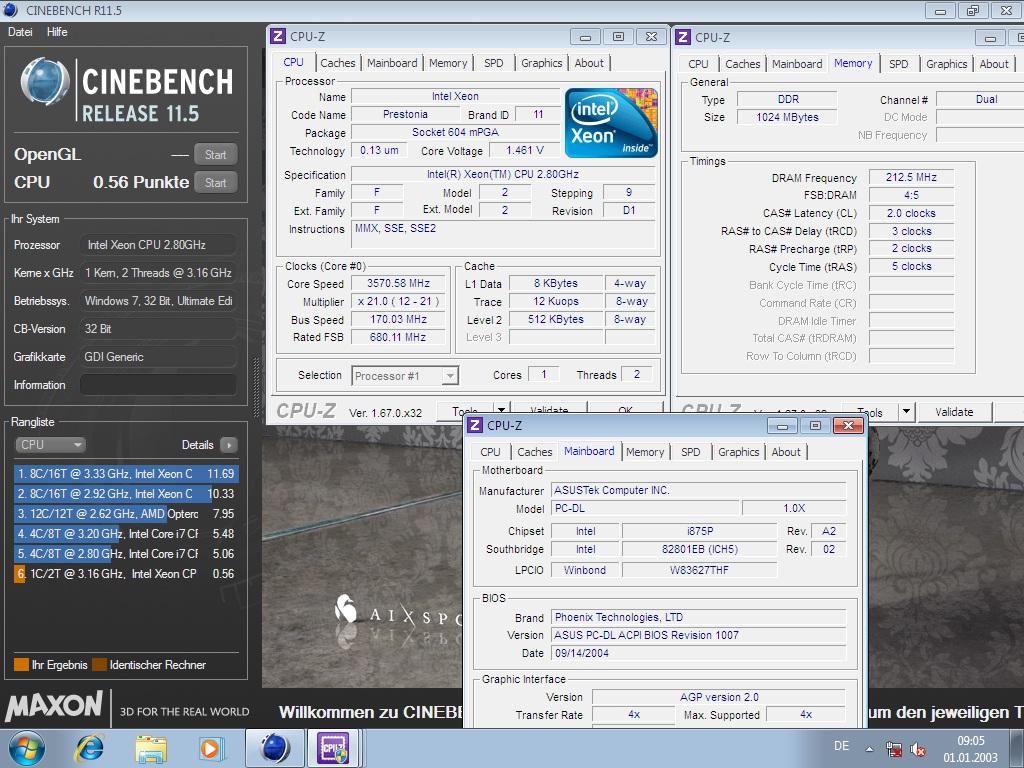Switch to Caches tab in CPU window
The width and height of the screenshot is (1024, 768).
(x=338, y=63)
